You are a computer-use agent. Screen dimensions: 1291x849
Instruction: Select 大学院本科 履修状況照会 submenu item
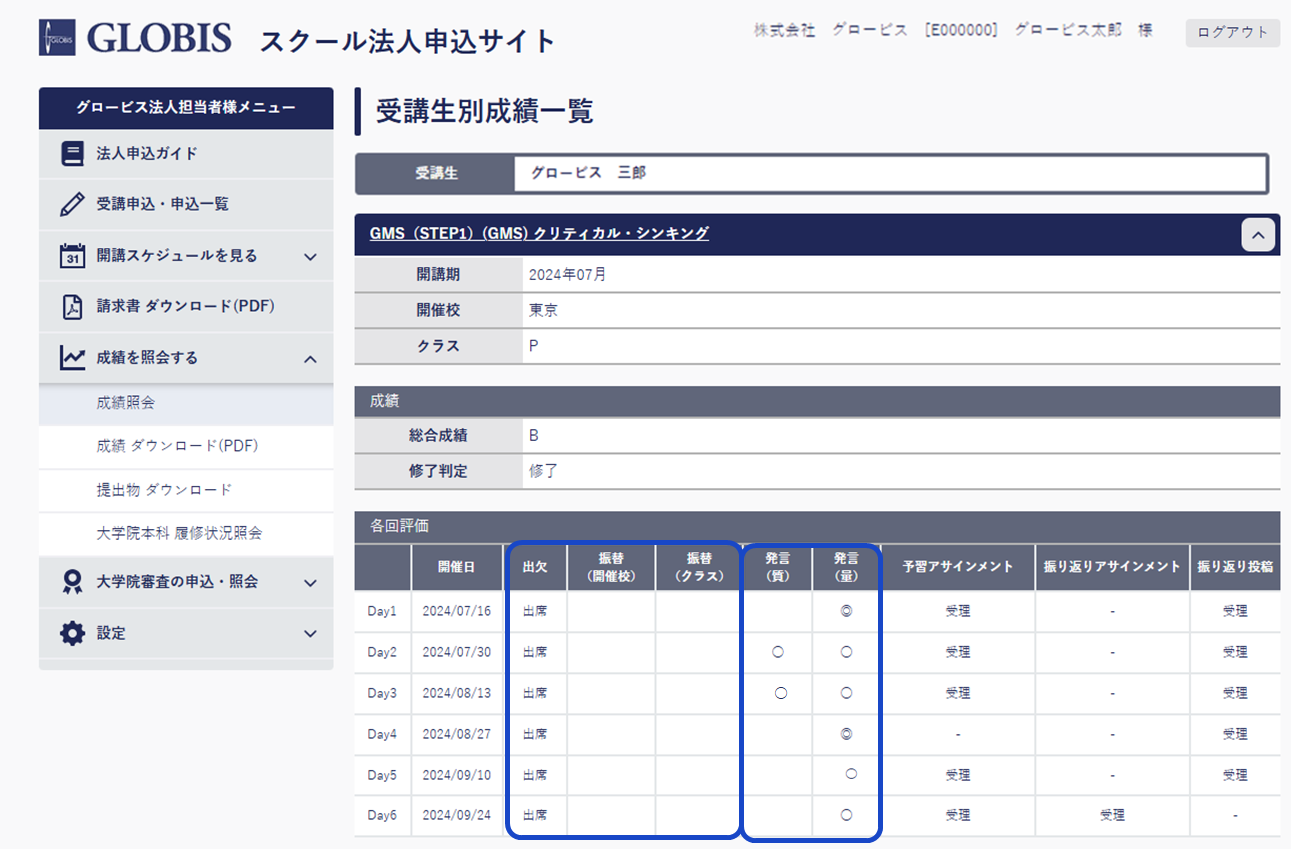[186, 534]
